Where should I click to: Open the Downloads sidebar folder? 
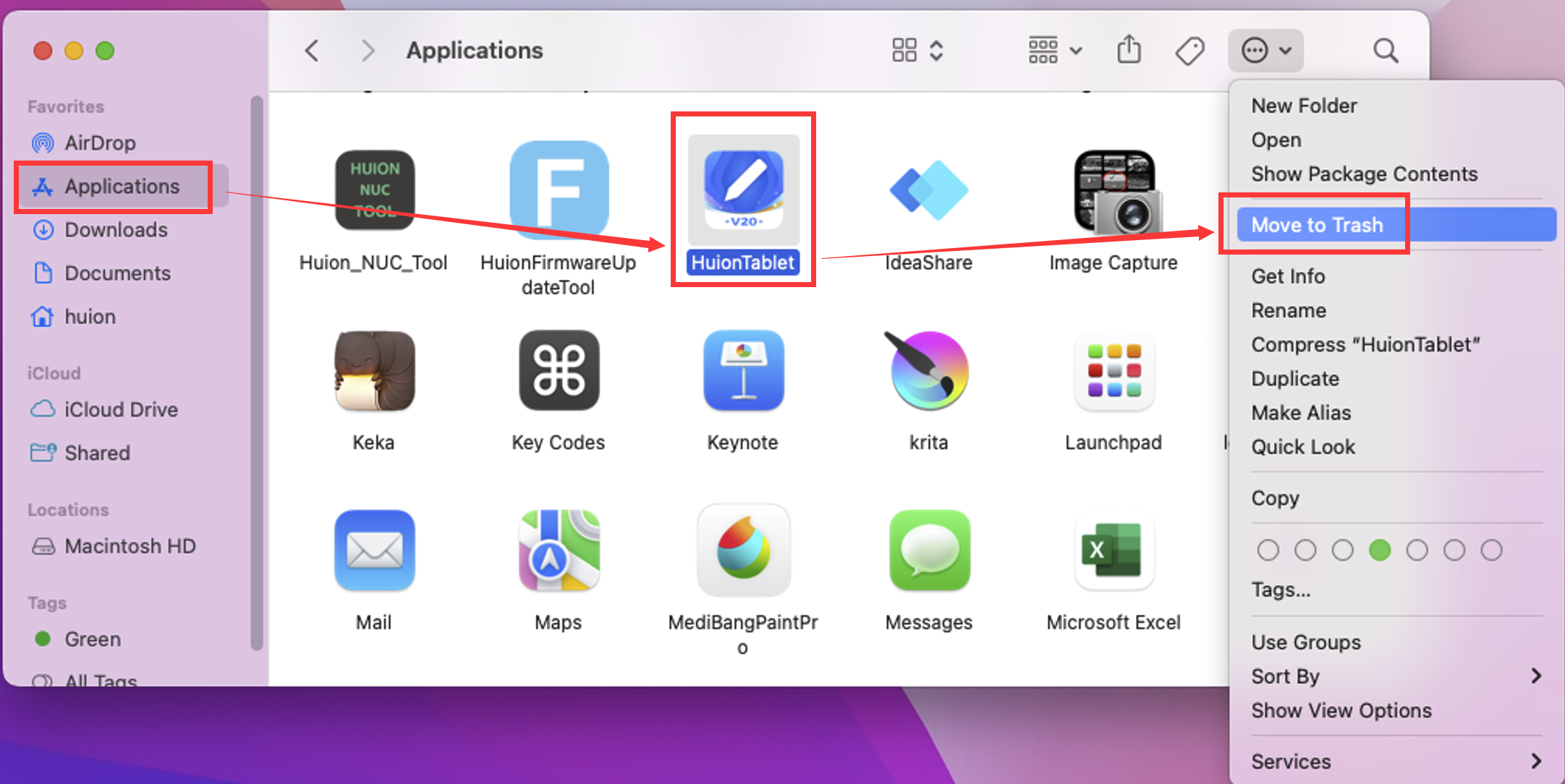click(x=116, y=230)
